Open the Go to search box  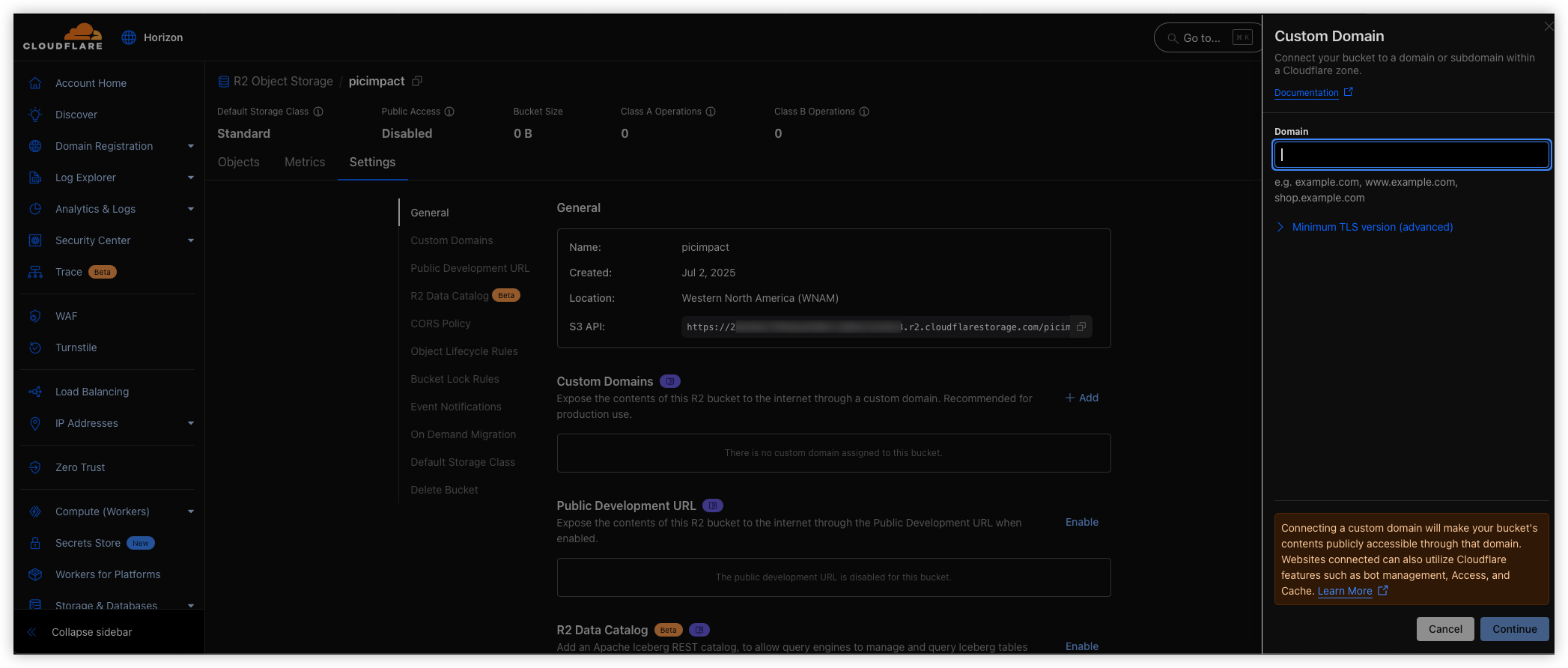coord(1207,37)
